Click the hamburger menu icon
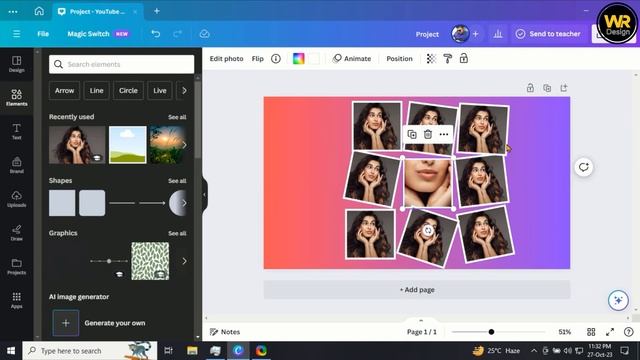The image size is (640, 360). pos(16,34)
